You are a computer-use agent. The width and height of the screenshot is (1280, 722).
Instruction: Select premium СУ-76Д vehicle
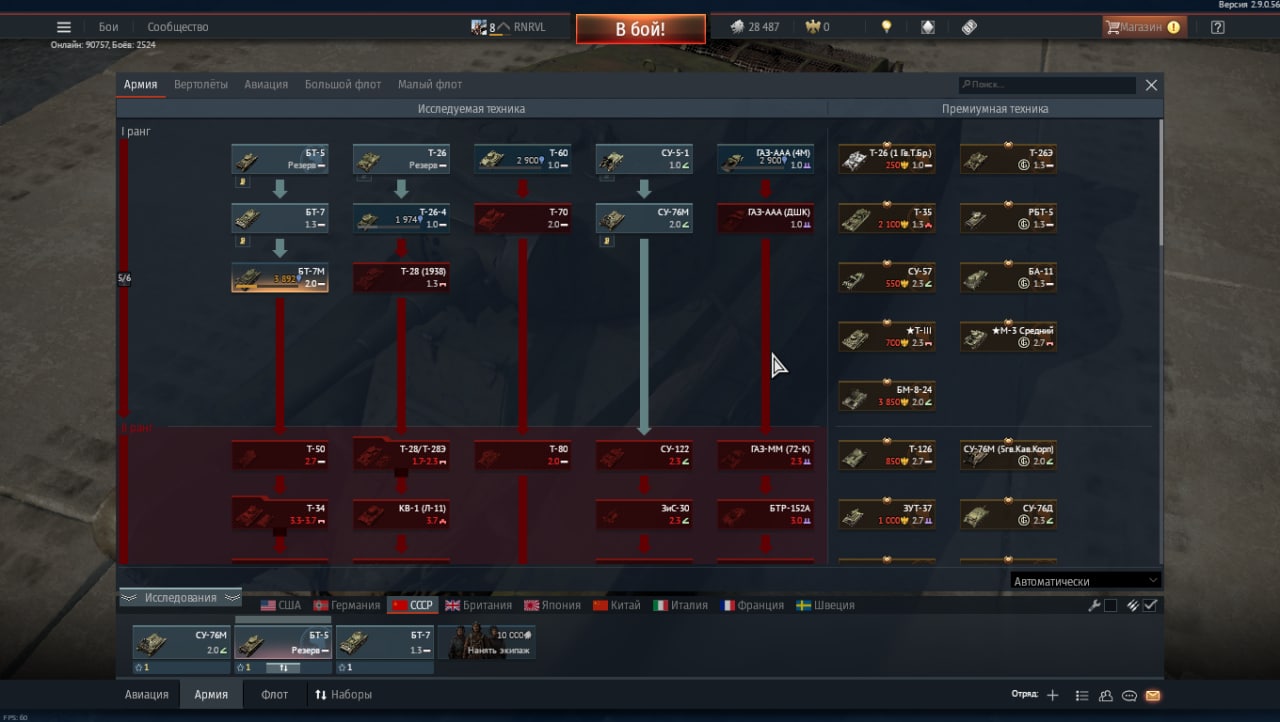coord(1009,514)
